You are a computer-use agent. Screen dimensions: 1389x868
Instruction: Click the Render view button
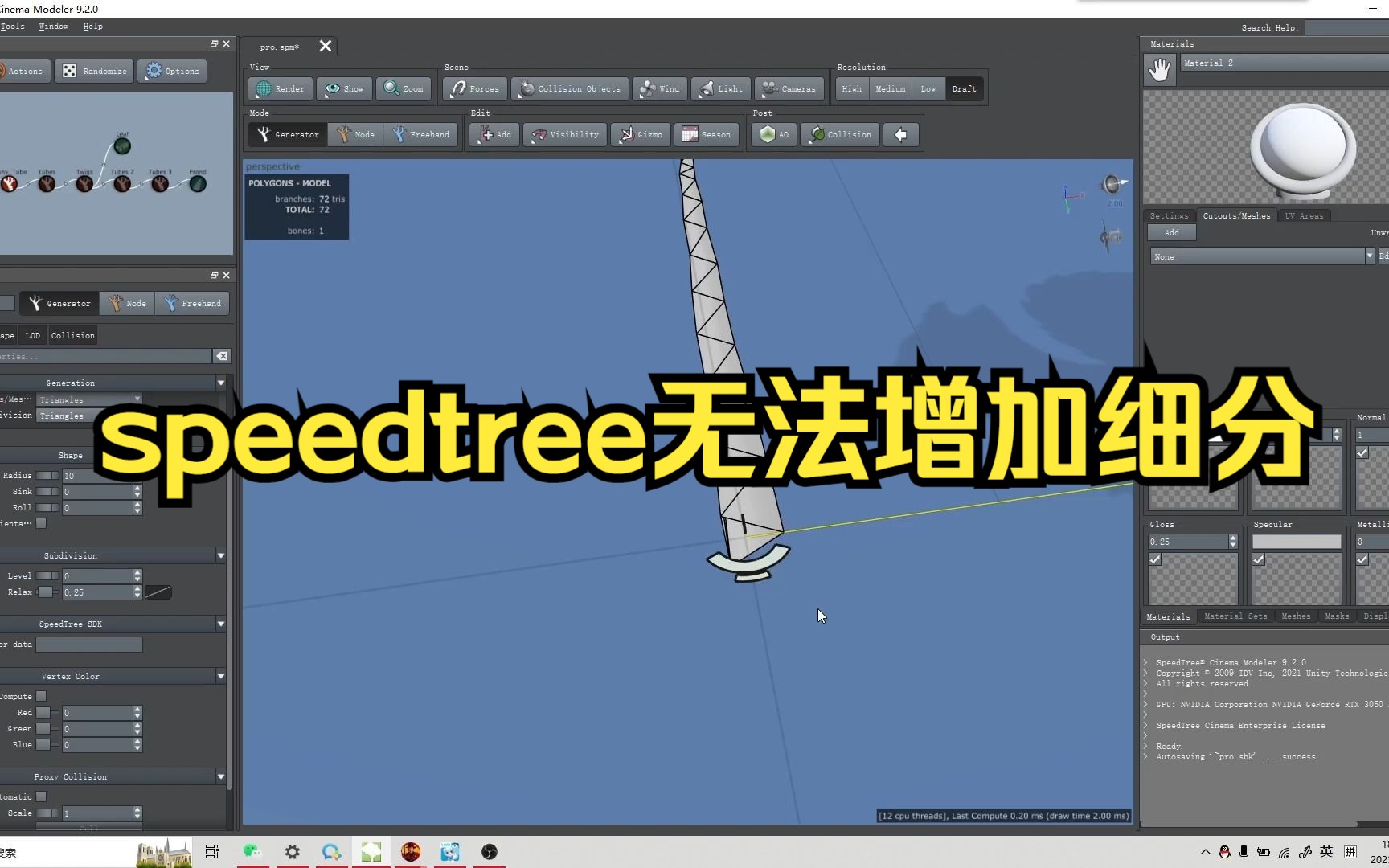coord(281,88)
